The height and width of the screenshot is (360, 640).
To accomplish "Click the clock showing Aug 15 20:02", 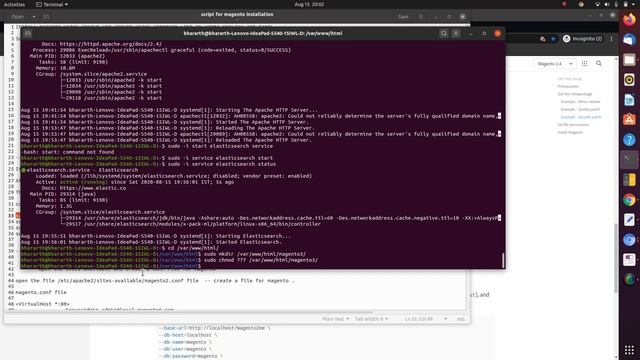I will click(x=309, y=4).
